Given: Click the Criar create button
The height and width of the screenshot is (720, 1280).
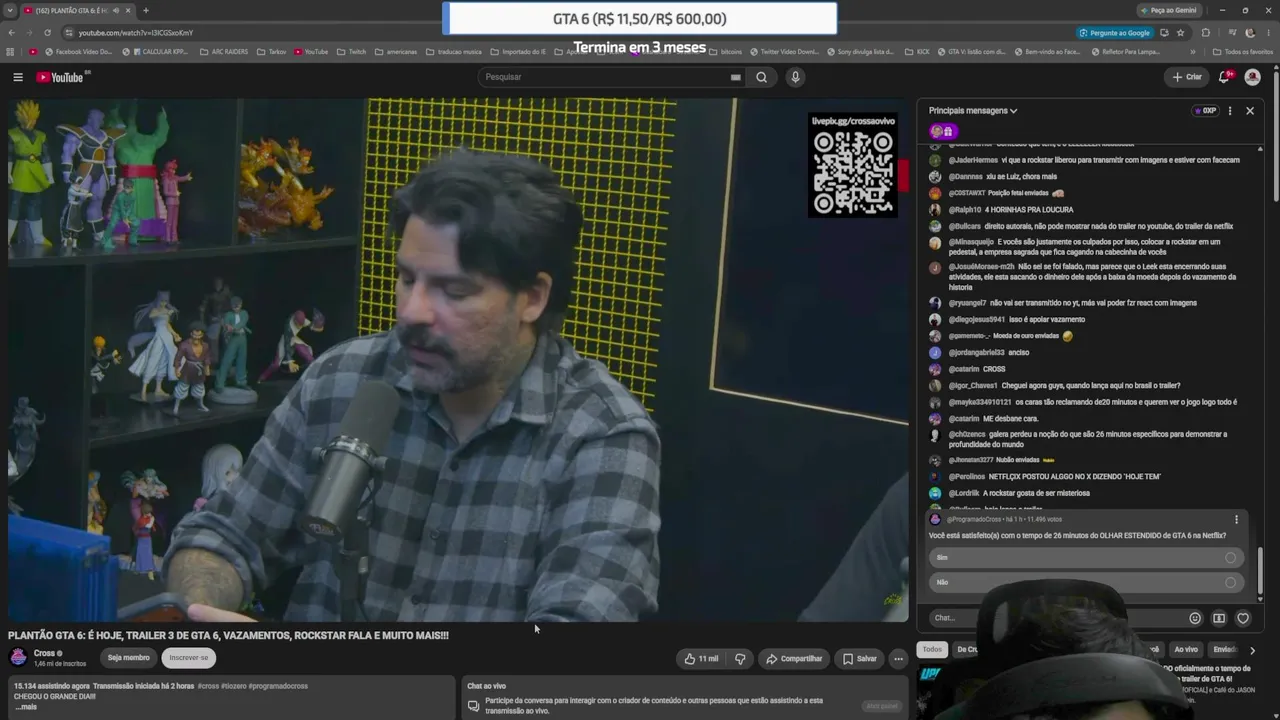Looking at the screenshot, I should (1187, 77).
